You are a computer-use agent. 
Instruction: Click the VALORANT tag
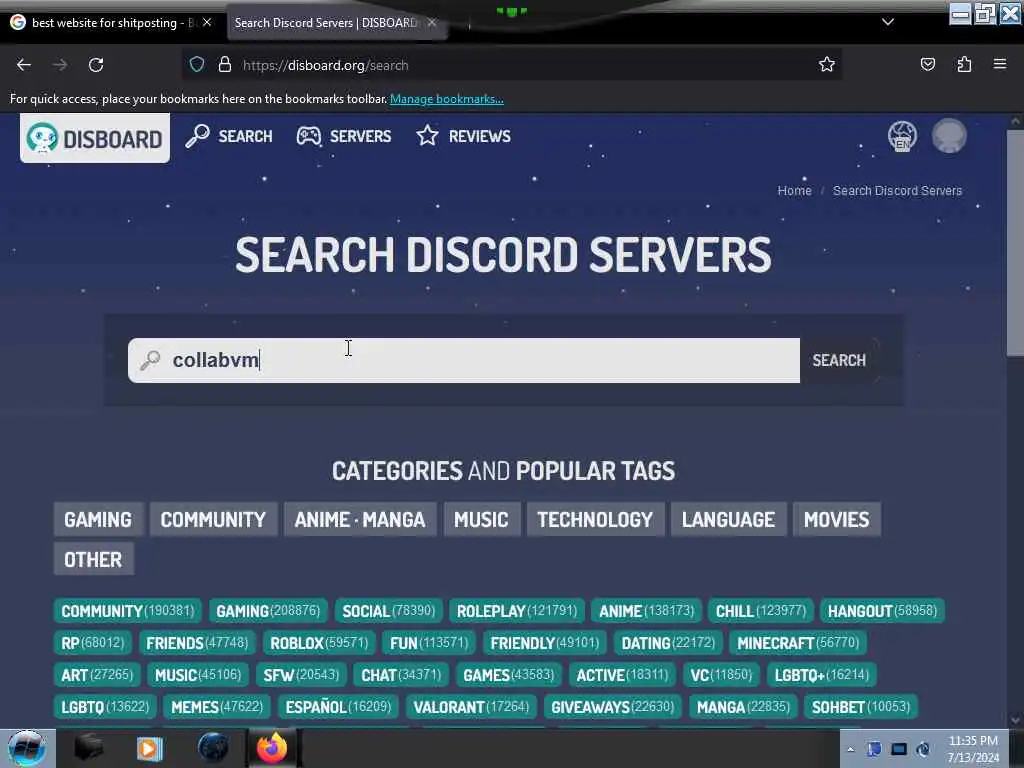[471, 707]
